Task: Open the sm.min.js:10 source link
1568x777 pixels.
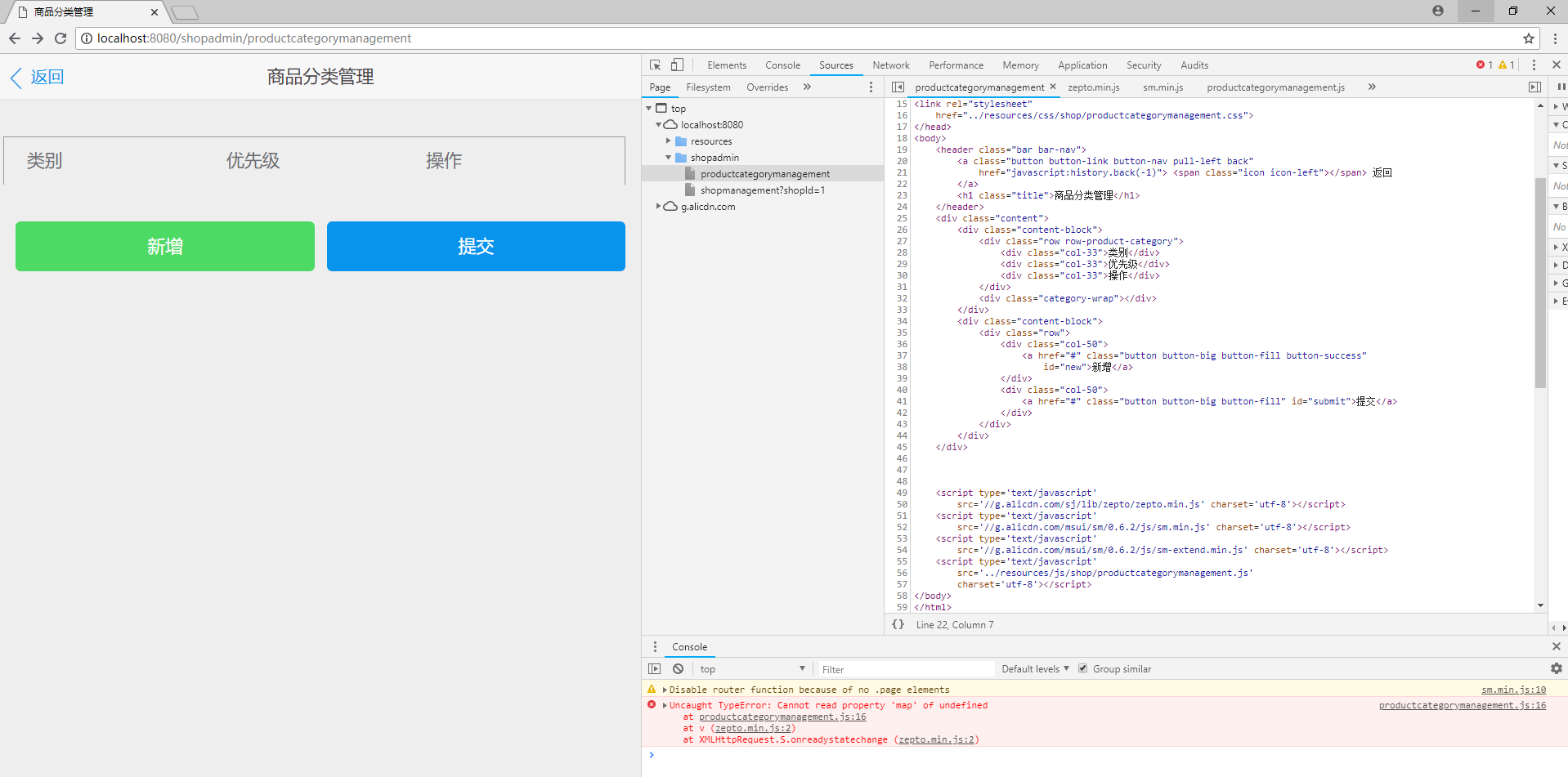Action: [x=1513, y=690]
